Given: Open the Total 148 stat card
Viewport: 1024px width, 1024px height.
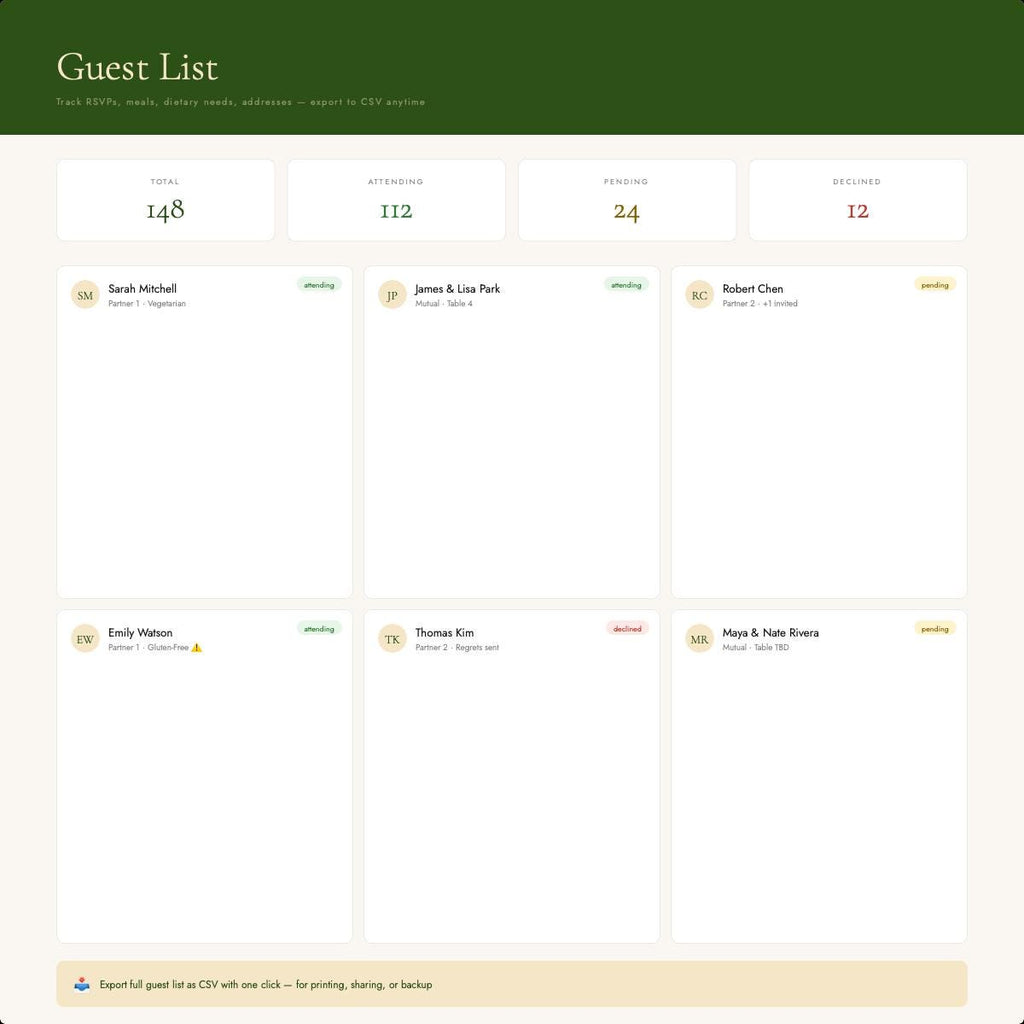Looking at the screenshot, I should click(165, 200).
